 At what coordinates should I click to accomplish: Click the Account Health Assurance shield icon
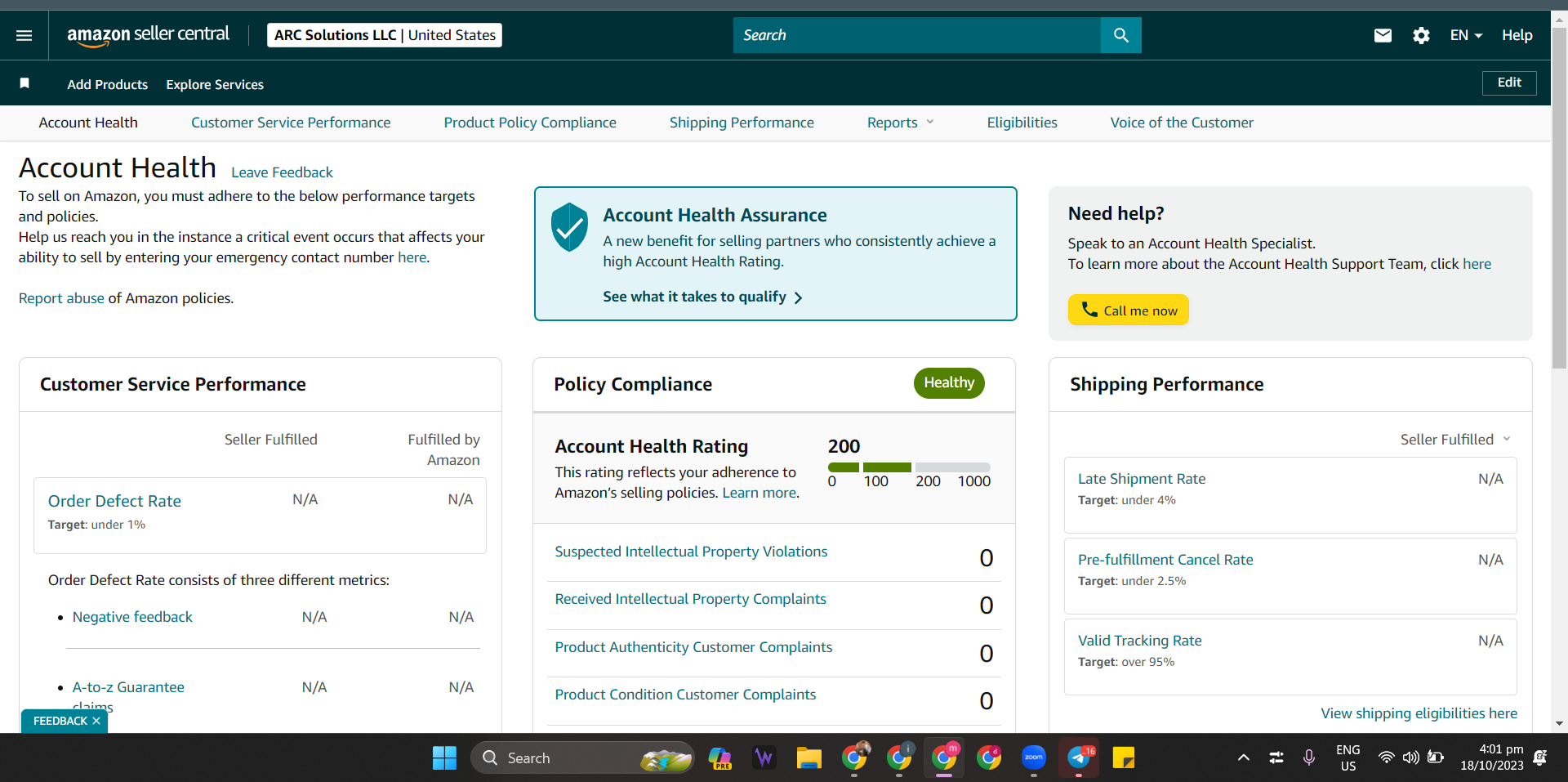(569, 227)
